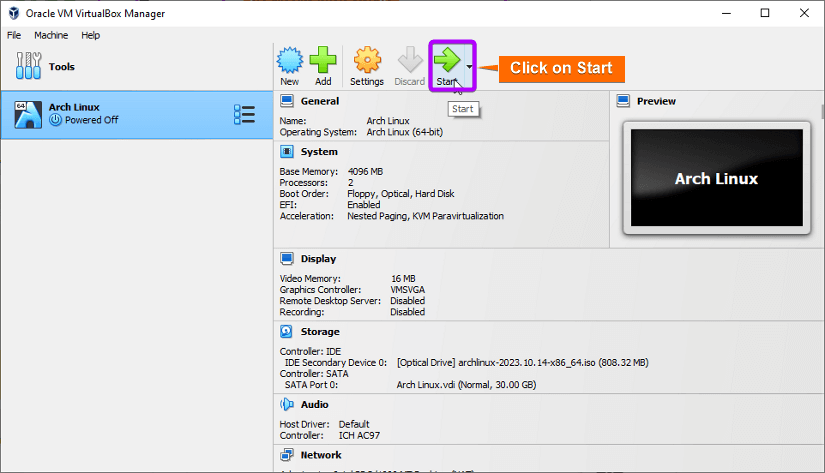Maximize the VirtualBox Manager window
The width and height of the screenshot is (825, 473).
tap(765, 13)
